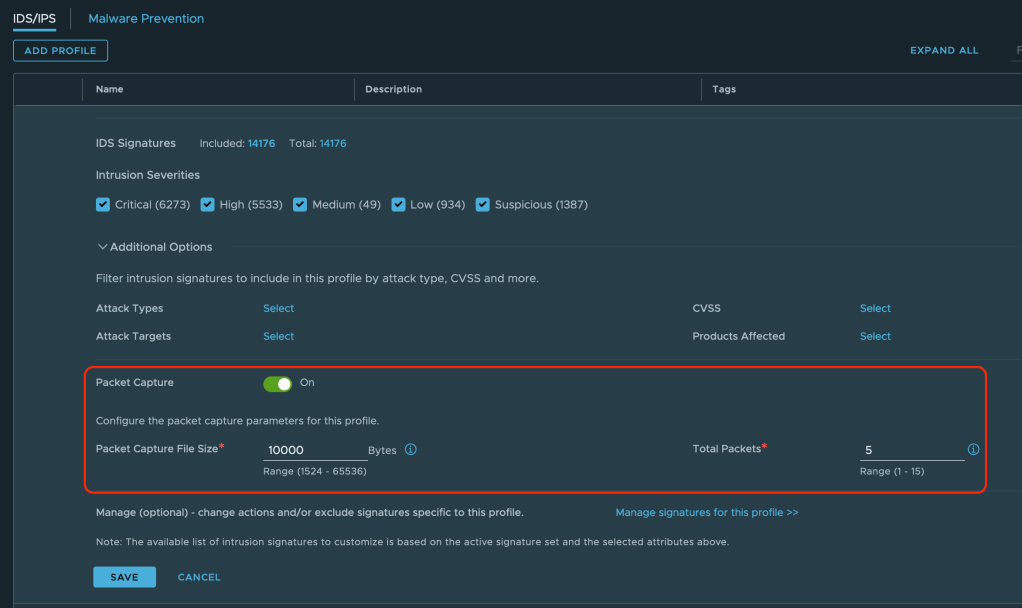Viewport: 1022px width, 608px height.
Task: Click info icon next to Packet Capture File Size
Action: 411,450
